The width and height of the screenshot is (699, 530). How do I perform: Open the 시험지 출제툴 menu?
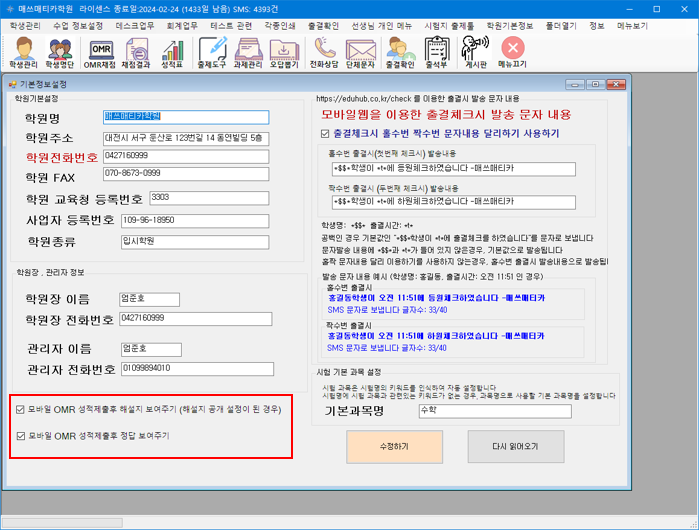pyautogui.click(x=449, y=26)
